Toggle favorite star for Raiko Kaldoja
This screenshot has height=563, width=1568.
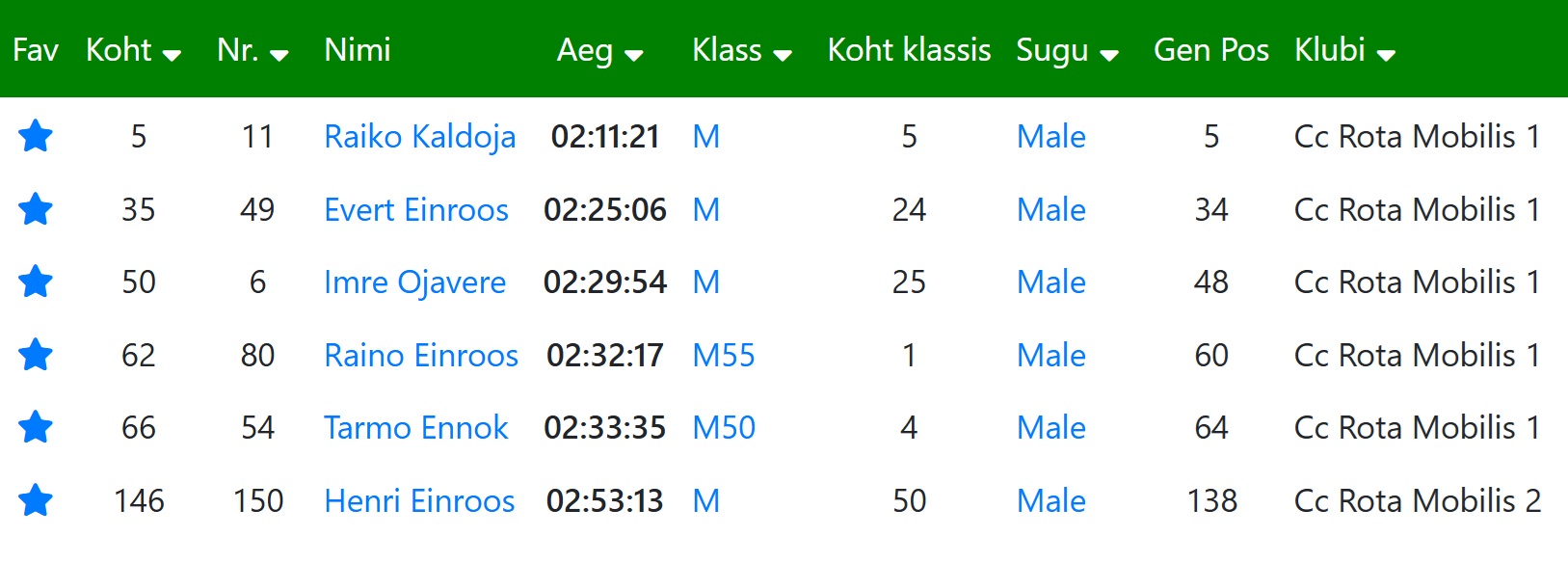coord(36,136)
